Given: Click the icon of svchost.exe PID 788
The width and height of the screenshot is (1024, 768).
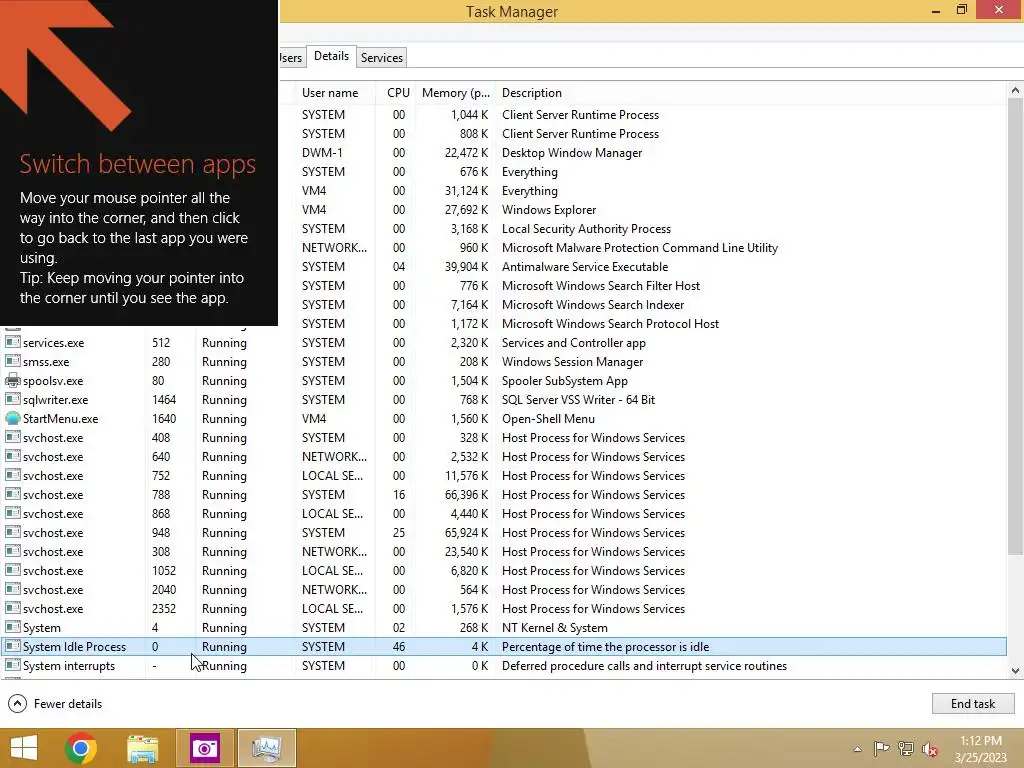Looking at the screenshot, I should (x=12, y=494).
